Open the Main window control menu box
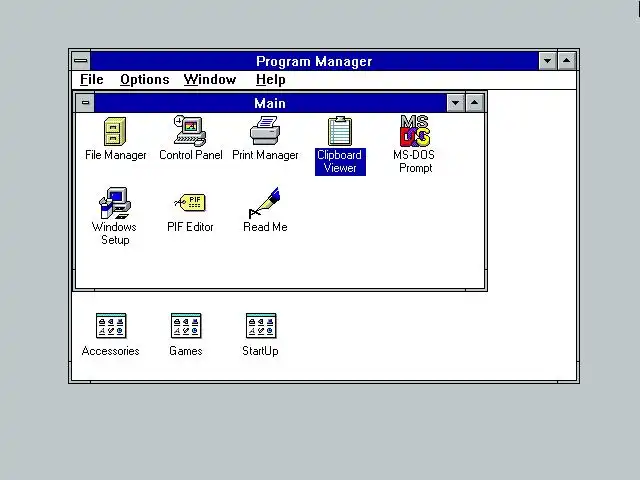This screenshot has height=480, width=640. pyautogui.click(x=85, y=103)
